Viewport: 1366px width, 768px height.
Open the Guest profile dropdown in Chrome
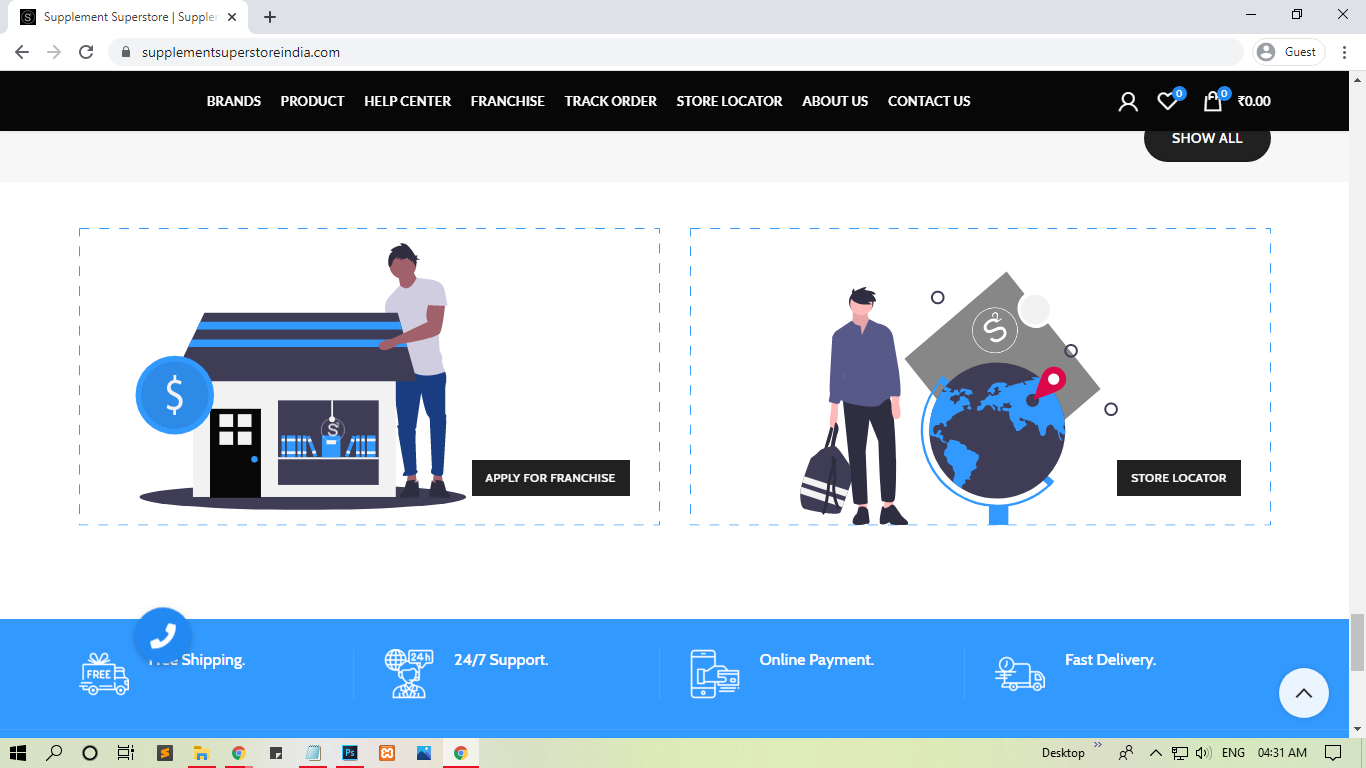click(x=1288, y=52)
